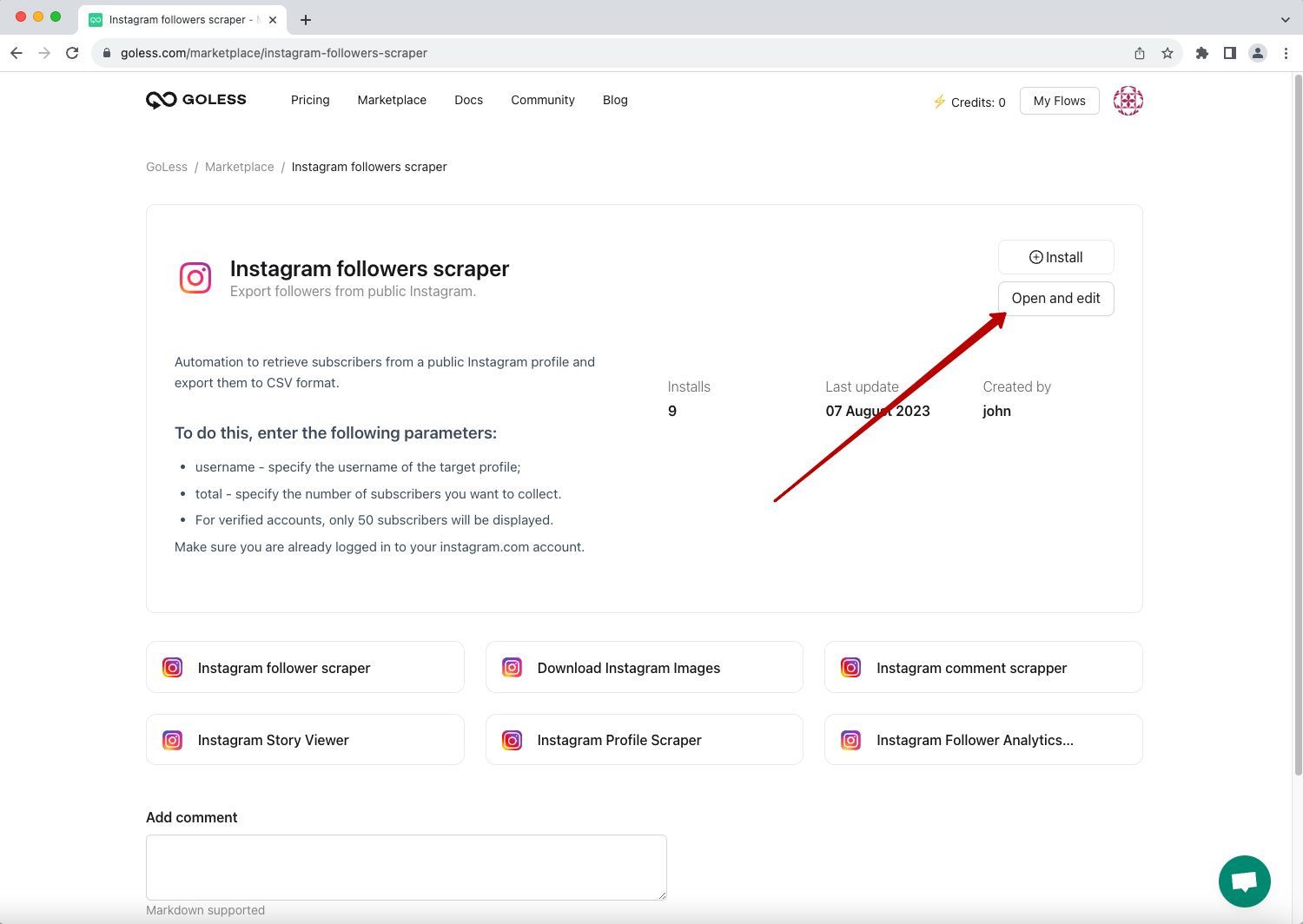Share this page from address bar
1303x924 pixels.
(1140, 53)
